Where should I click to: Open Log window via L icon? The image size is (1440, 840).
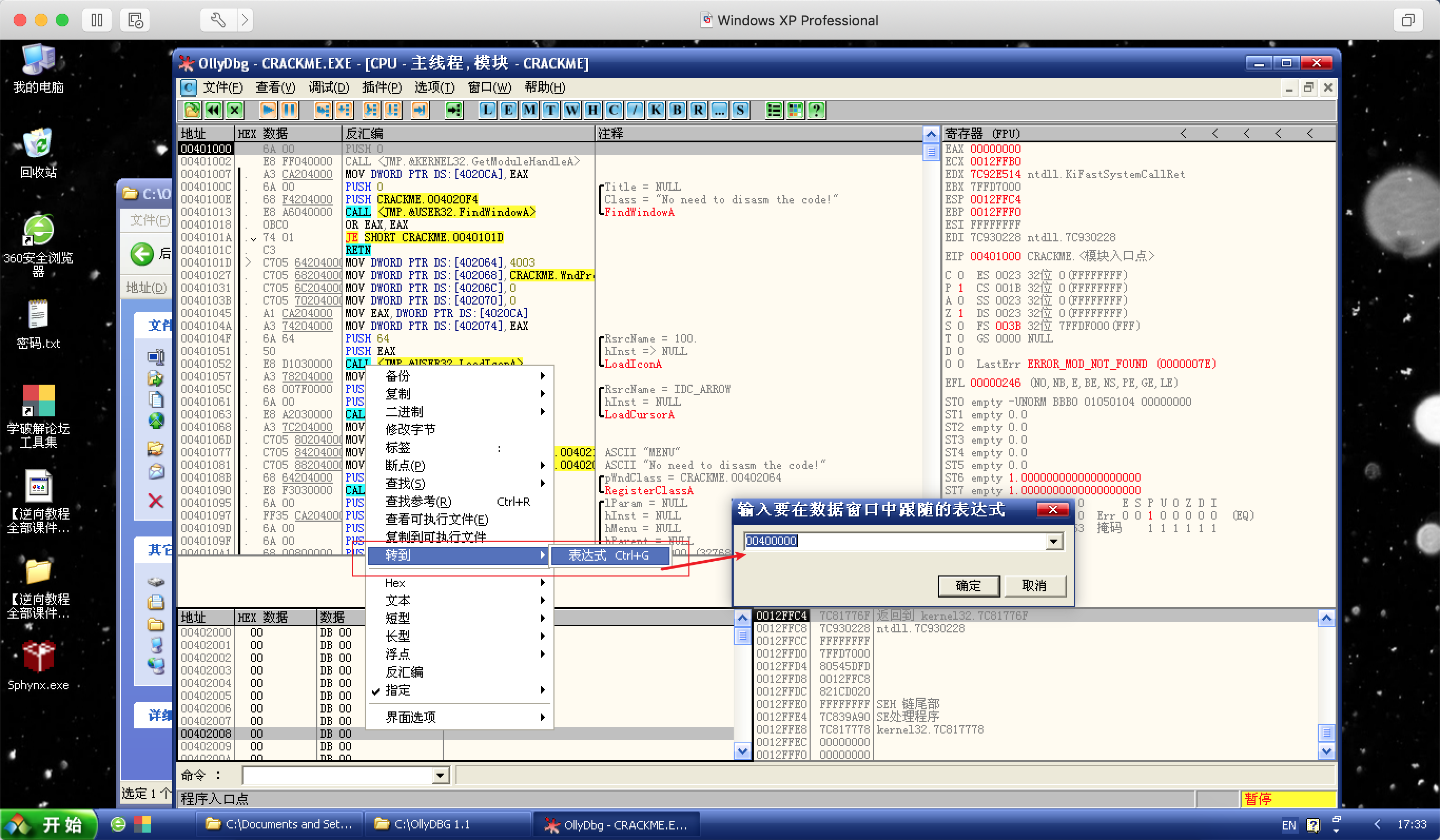pyautogui.click(x=487, y=110)
